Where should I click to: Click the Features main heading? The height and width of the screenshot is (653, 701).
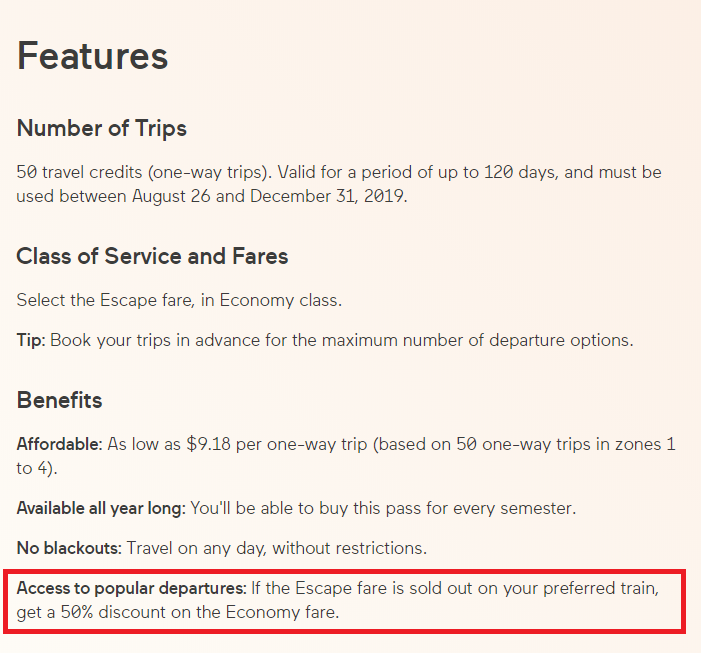pyautogui.click(x=92, y=56)
